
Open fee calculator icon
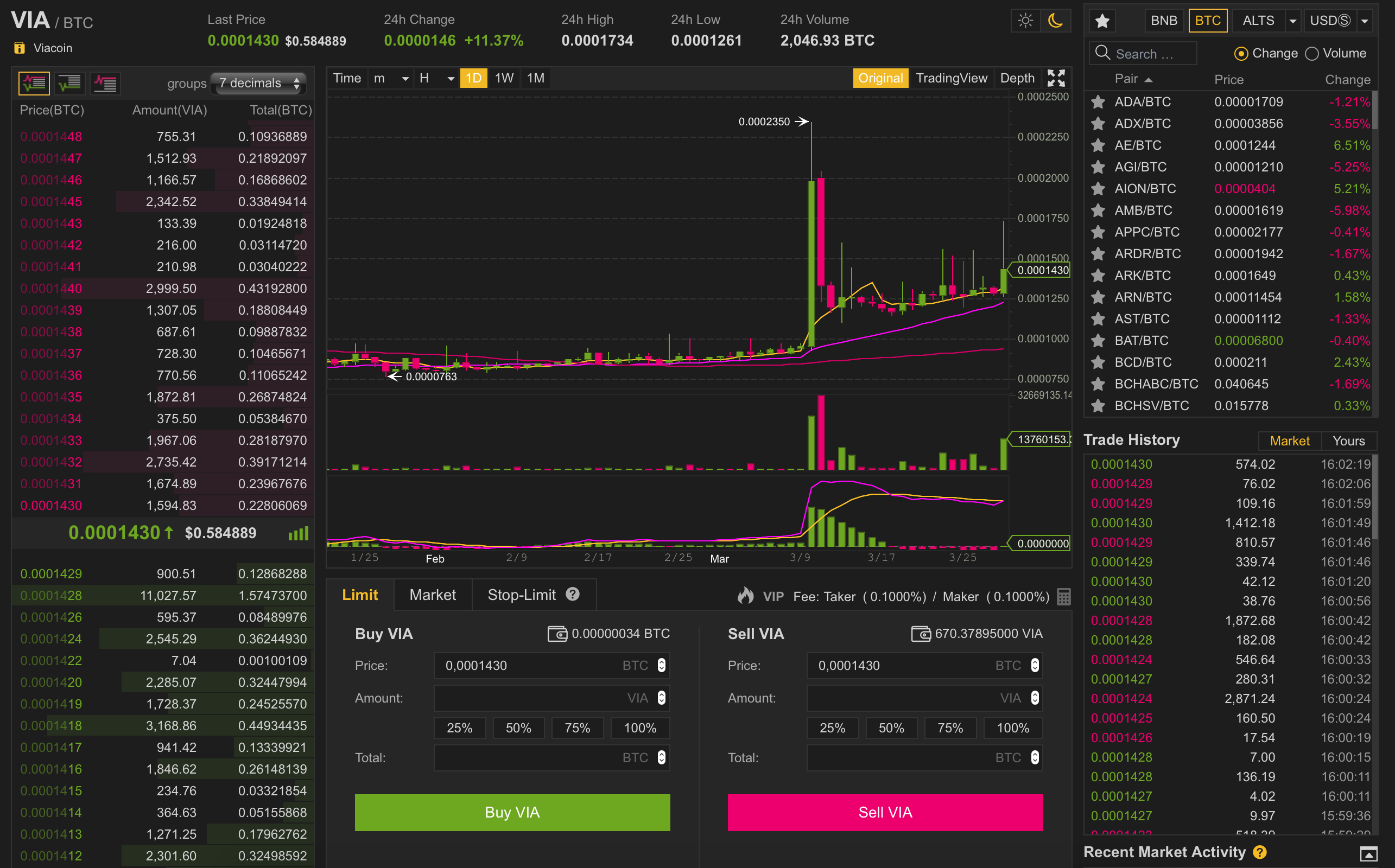click(x=1064, y=597)
